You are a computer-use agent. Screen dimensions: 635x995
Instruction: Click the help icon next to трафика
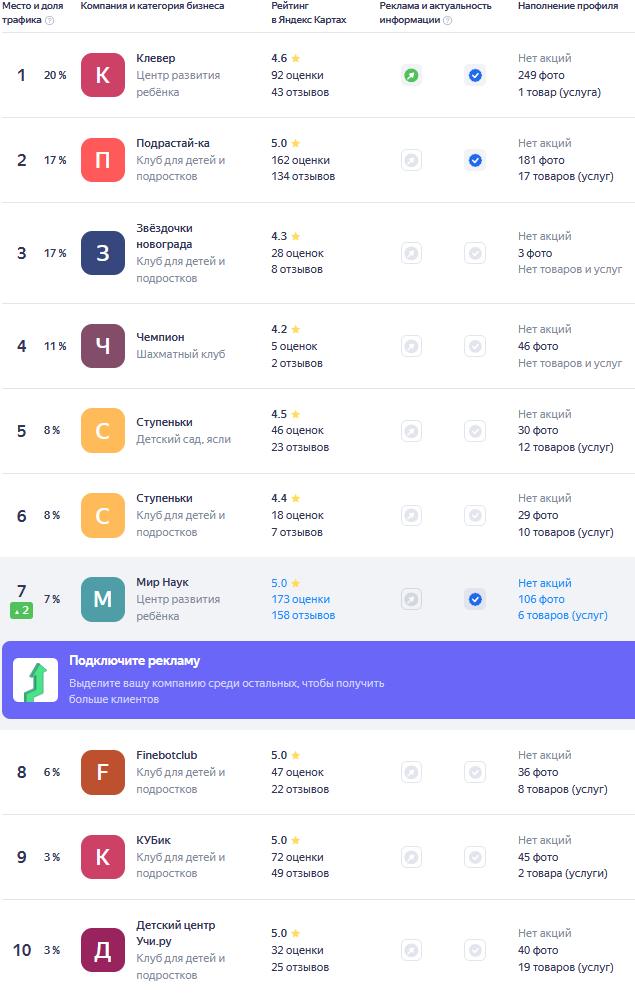pyautogui.click(x=49, y=20)
